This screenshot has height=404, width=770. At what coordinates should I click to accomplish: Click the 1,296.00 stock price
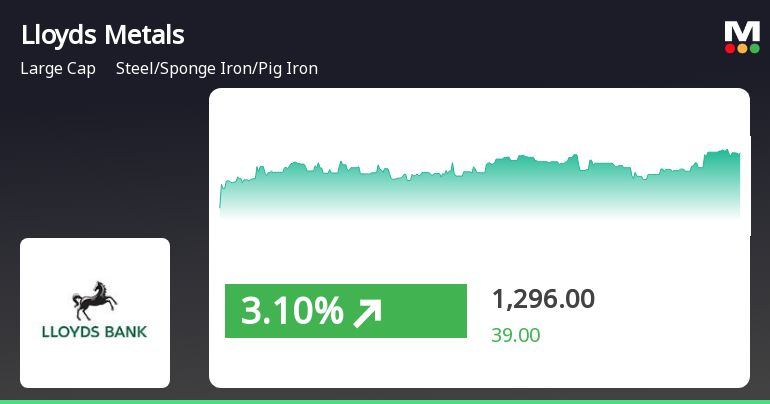click(x=543, y=299)
